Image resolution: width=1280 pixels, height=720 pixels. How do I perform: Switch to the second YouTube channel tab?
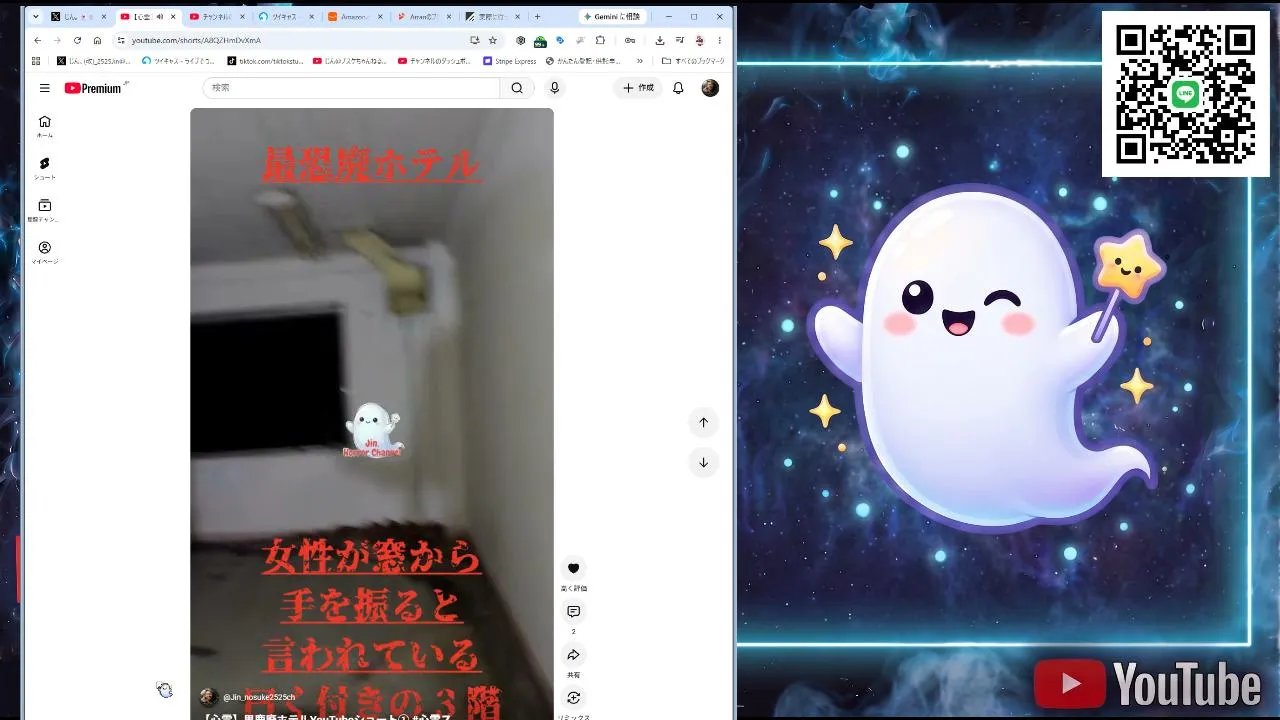tap(216, 17)
